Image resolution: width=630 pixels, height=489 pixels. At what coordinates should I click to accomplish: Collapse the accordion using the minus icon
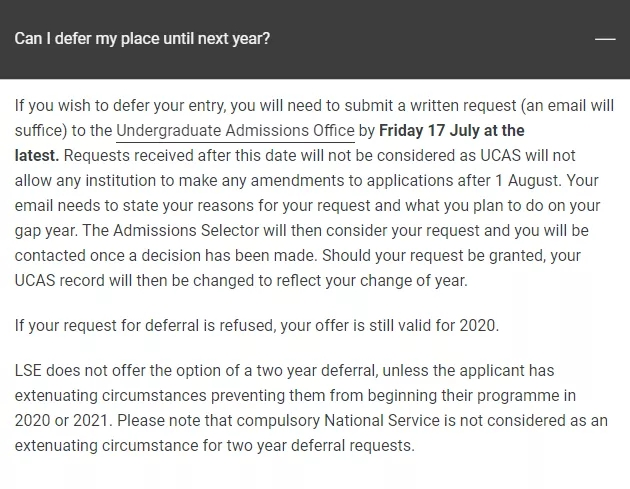coord(605,39)
